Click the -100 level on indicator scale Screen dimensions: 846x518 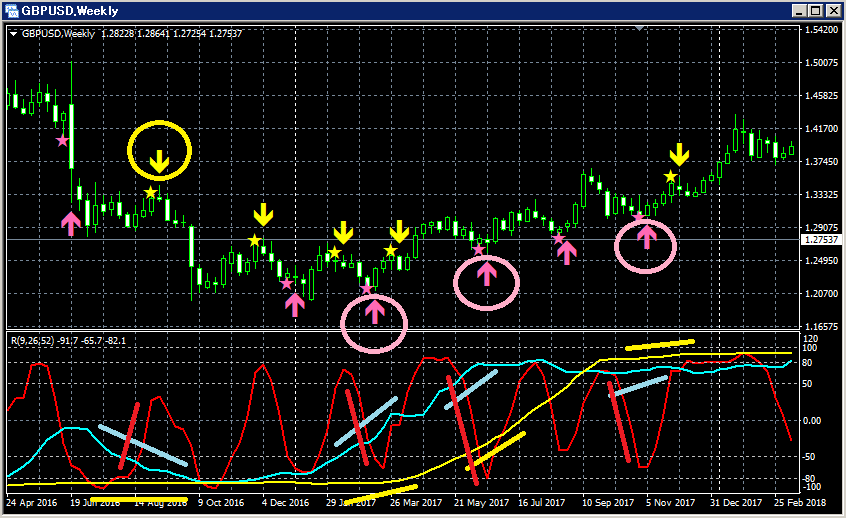coord(811,487)
